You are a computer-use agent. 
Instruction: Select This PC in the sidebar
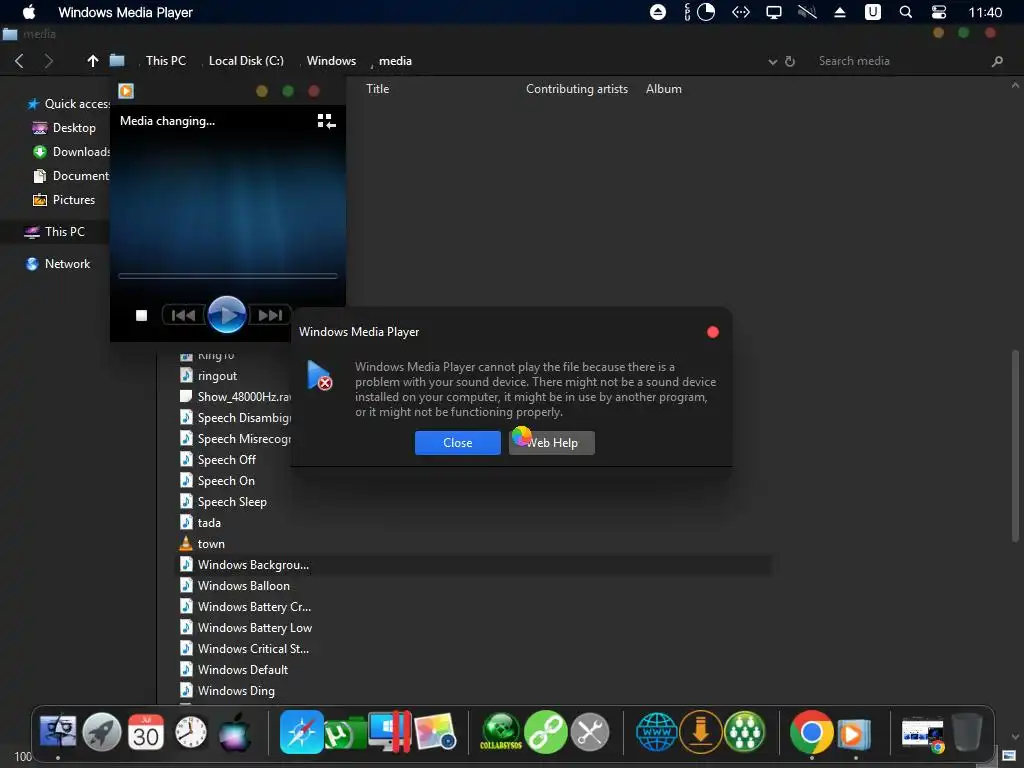[x=55, y=232]
